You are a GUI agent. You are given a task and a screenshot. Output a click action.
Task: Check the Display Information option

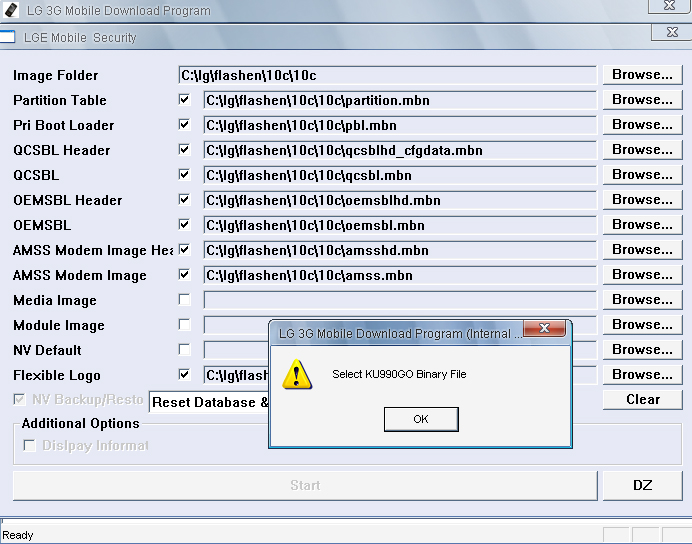pyautogui.click(x=30, y=446)
